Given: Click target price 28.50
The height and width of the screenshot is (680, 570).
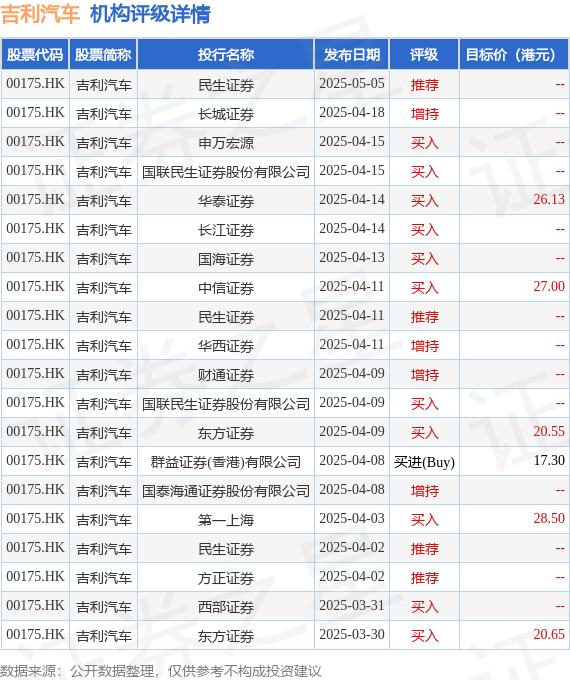Looking at the screenshot, I should [549, 519].
